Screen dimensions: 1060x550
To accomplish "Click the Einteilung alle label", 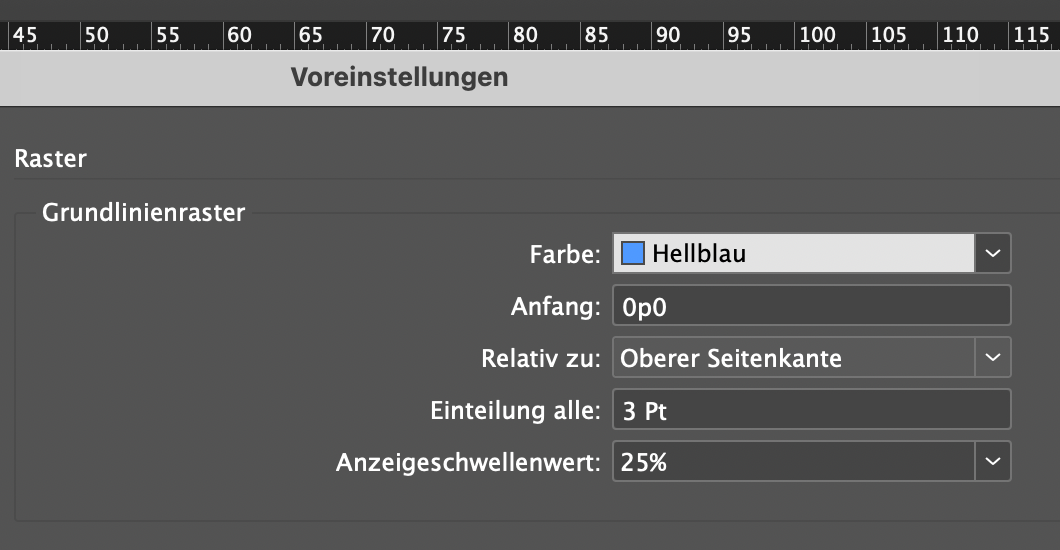I will [x=515, y=410].
